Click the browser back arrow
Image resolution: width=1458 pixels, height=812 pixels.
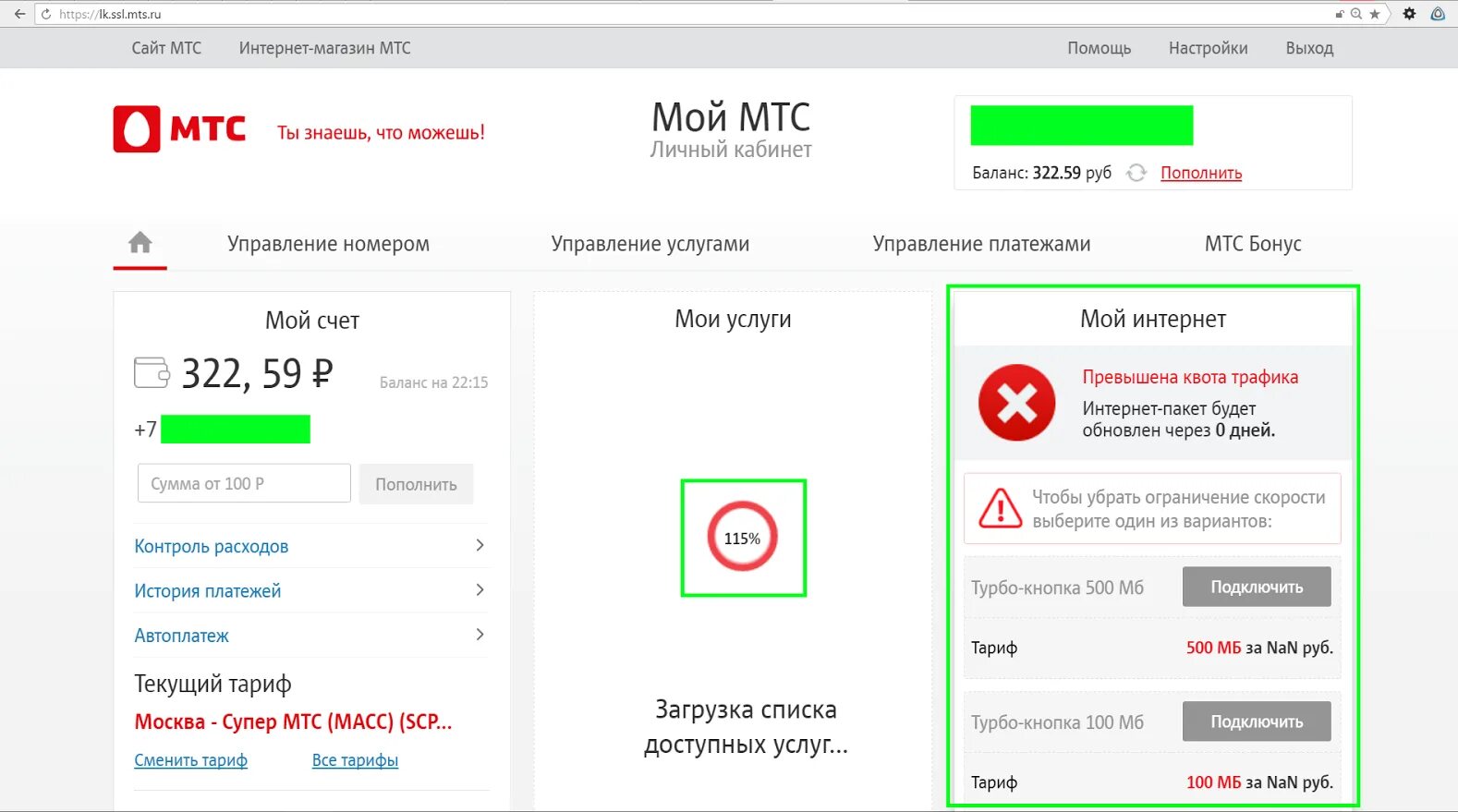pyautogui.click(x=19, y=14)
